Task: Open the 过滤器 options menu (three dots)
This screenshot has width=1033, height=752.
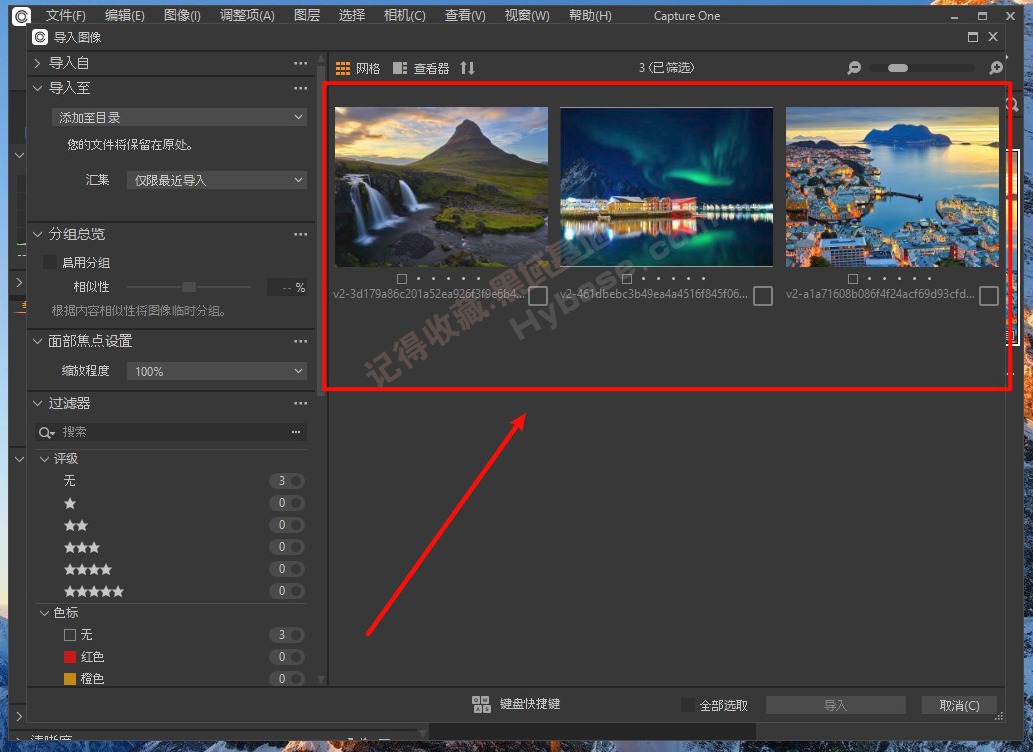Action: click(x=300, y=403)
